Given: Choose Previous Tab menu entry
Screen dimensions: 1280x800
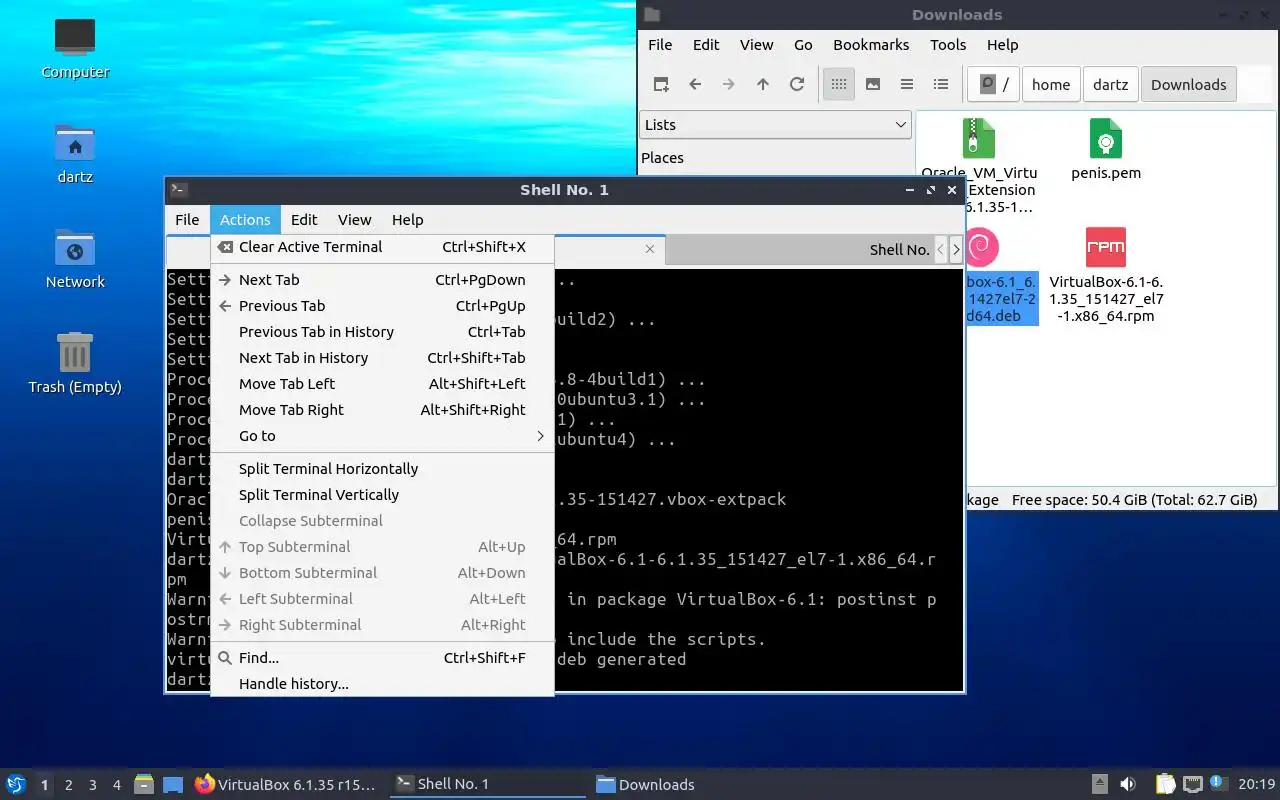Looking at the screenshot, I should [x=382, y=306].
